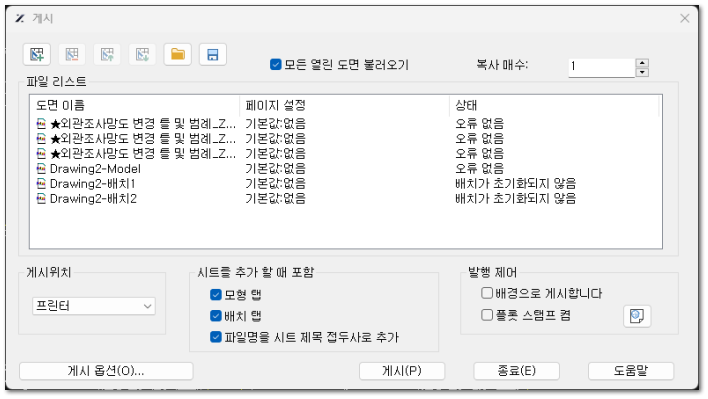Decrease 복사 매수 with down arrow
The height and width of the screenshot is (399, 708).
click(x=642, y=72)
